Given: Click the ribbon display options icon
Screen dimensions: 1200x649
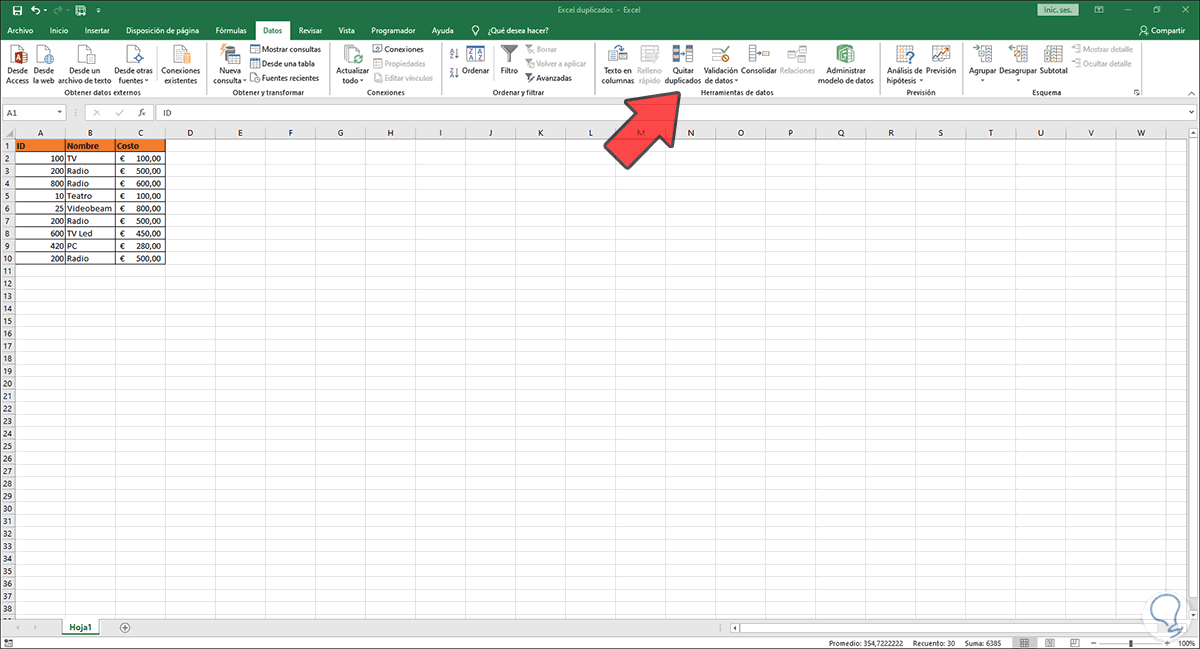Looking at the screenshot, I should pos(1099,9).
